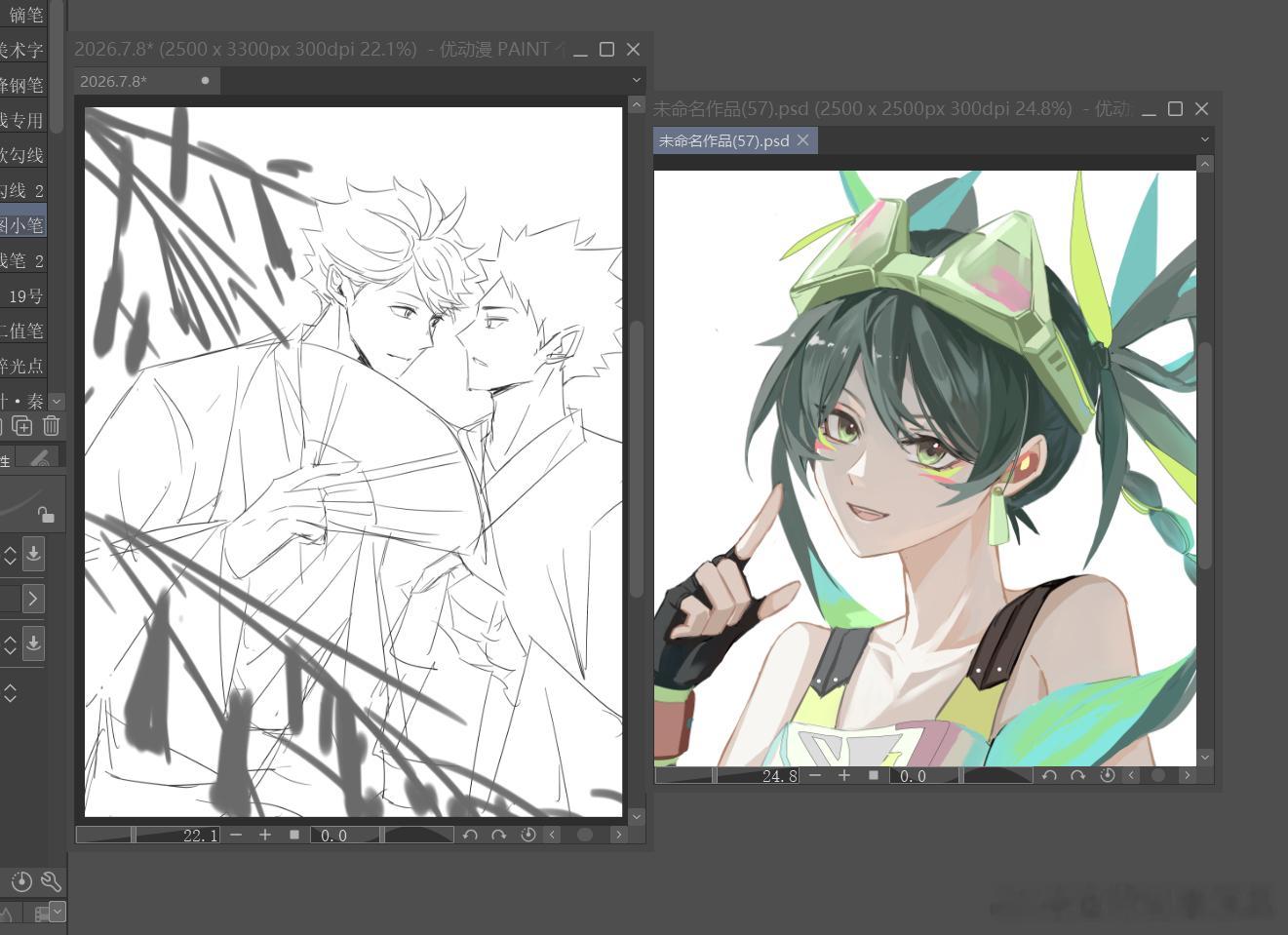Image resolution: width=1288 pixels, height=935 pixels.
Task: Click rotation slider in 未命名作品(57).psd window
Action: [x=960, y=775]
